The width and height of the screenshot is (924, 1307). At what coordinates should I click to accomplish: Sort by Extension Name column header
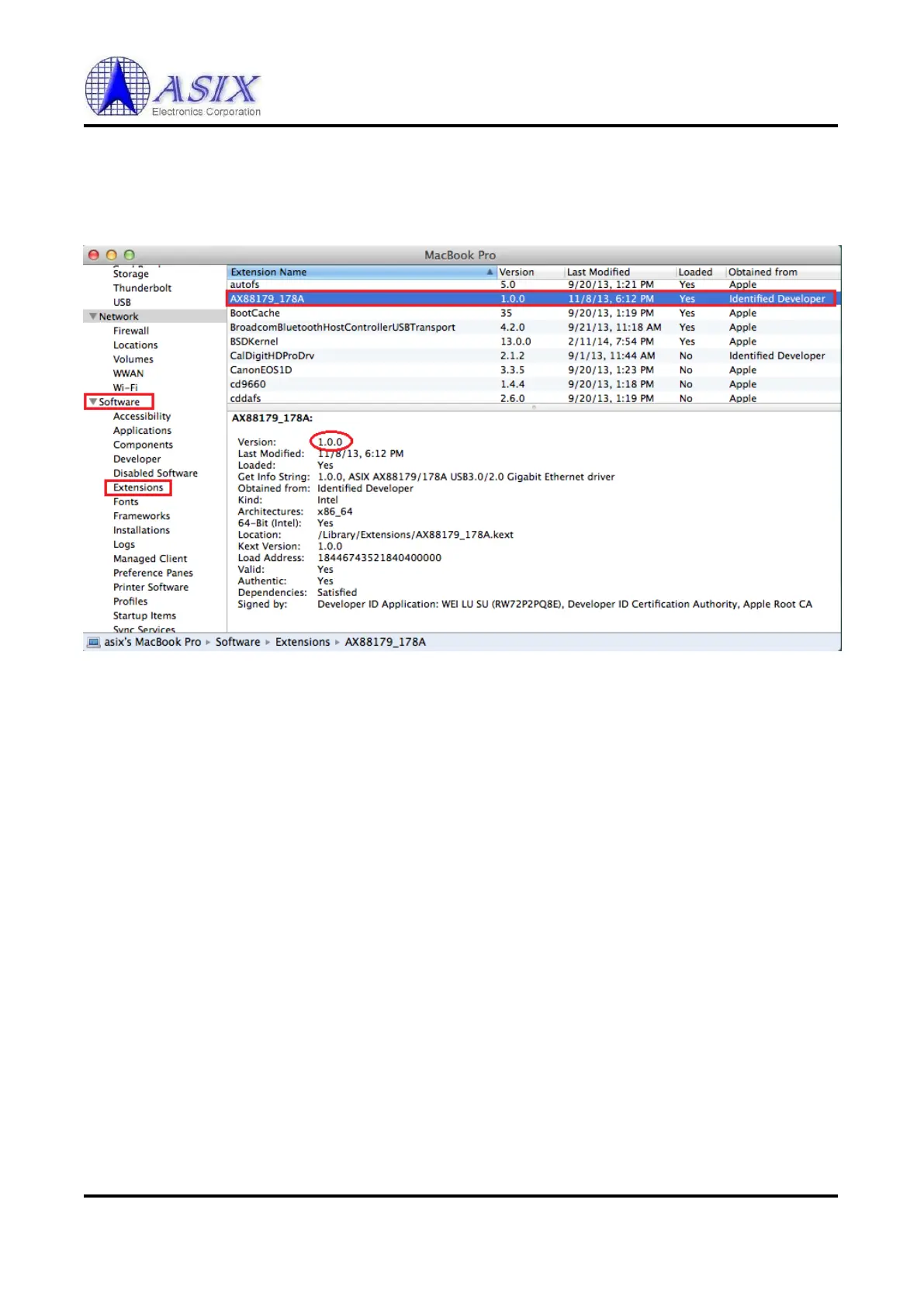pyautogui.click(x=362, y=272)
